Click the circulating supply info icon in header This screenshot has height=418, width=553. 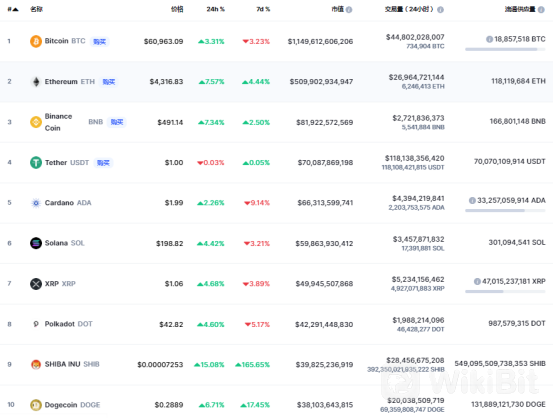coord(541,10)
